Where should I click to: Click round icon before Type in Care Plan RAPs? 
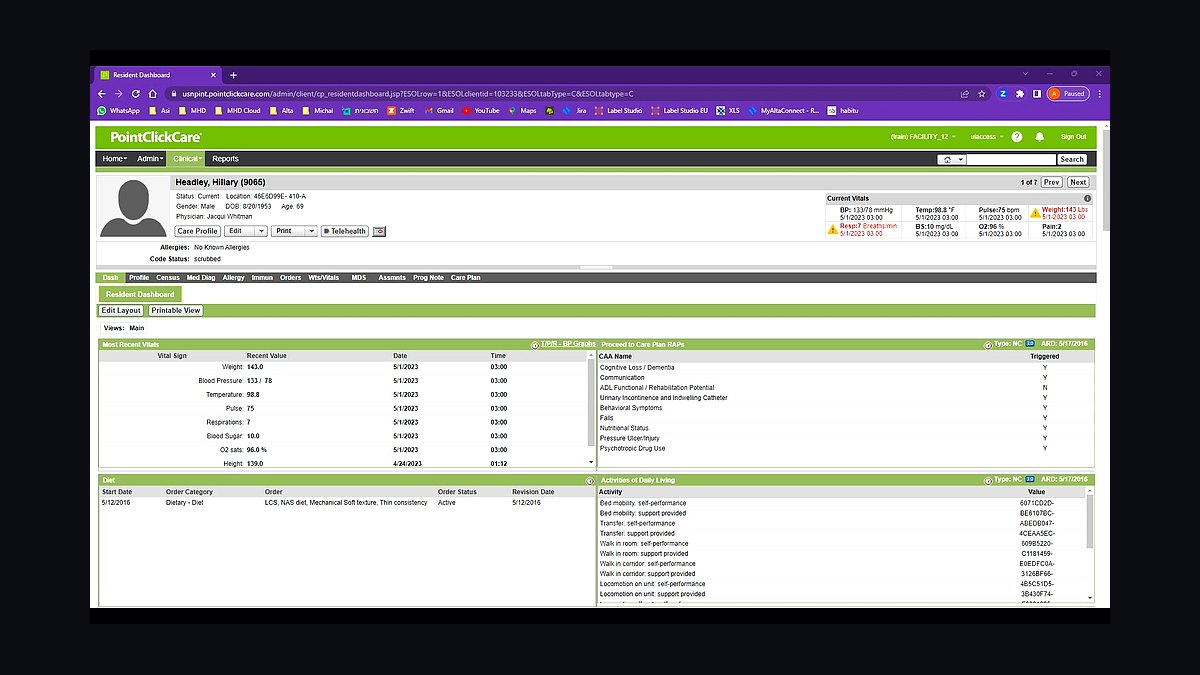coord(988,345)
